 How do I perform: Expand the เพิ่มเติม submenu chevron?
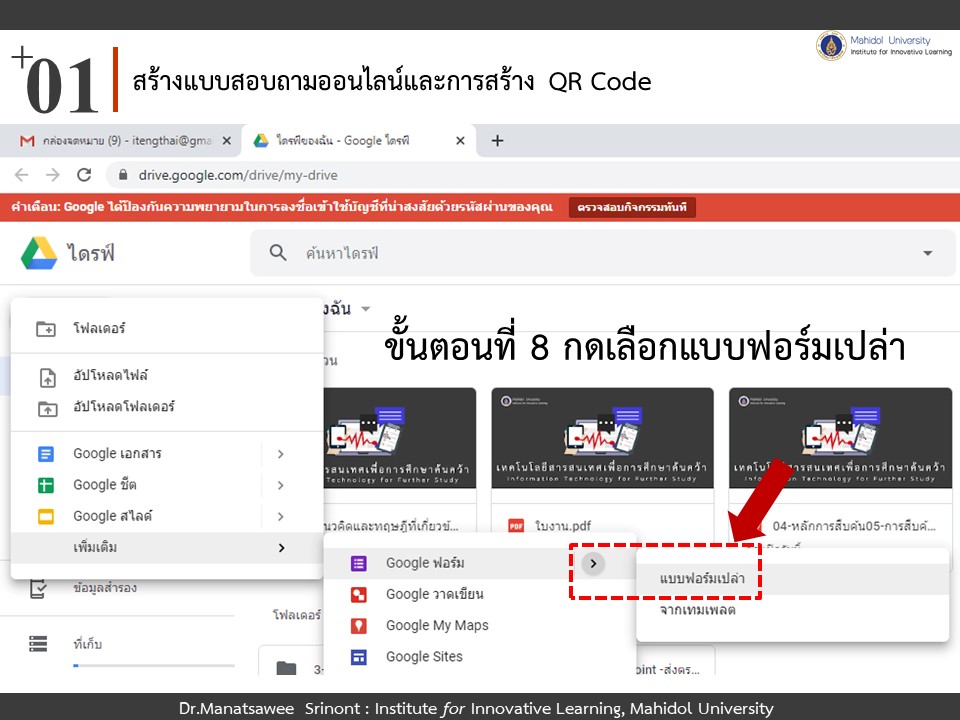pyautogui.click(x=281, y=548)
